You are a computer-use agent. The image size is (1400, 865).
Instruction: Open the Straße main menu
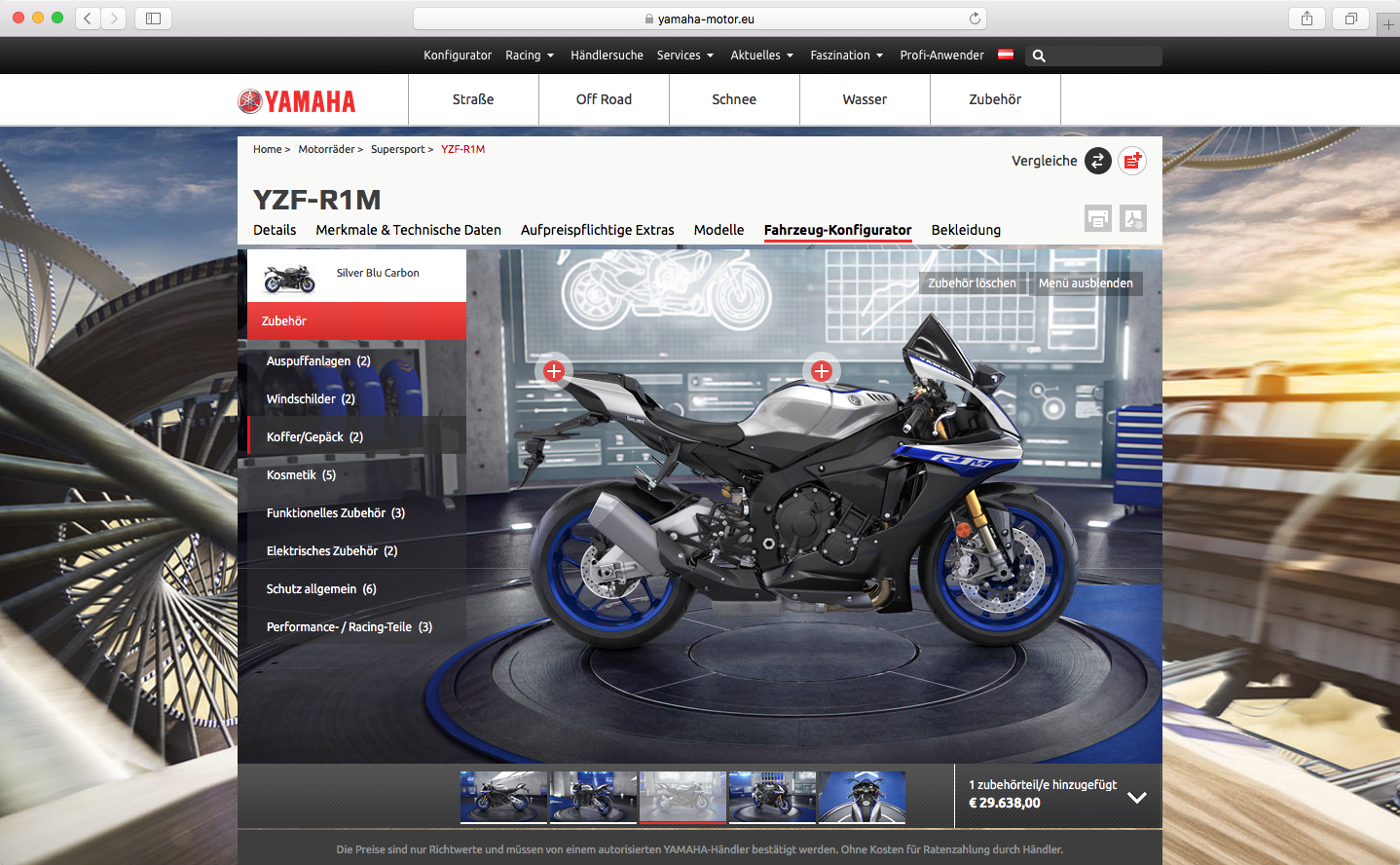click(473, 99)
